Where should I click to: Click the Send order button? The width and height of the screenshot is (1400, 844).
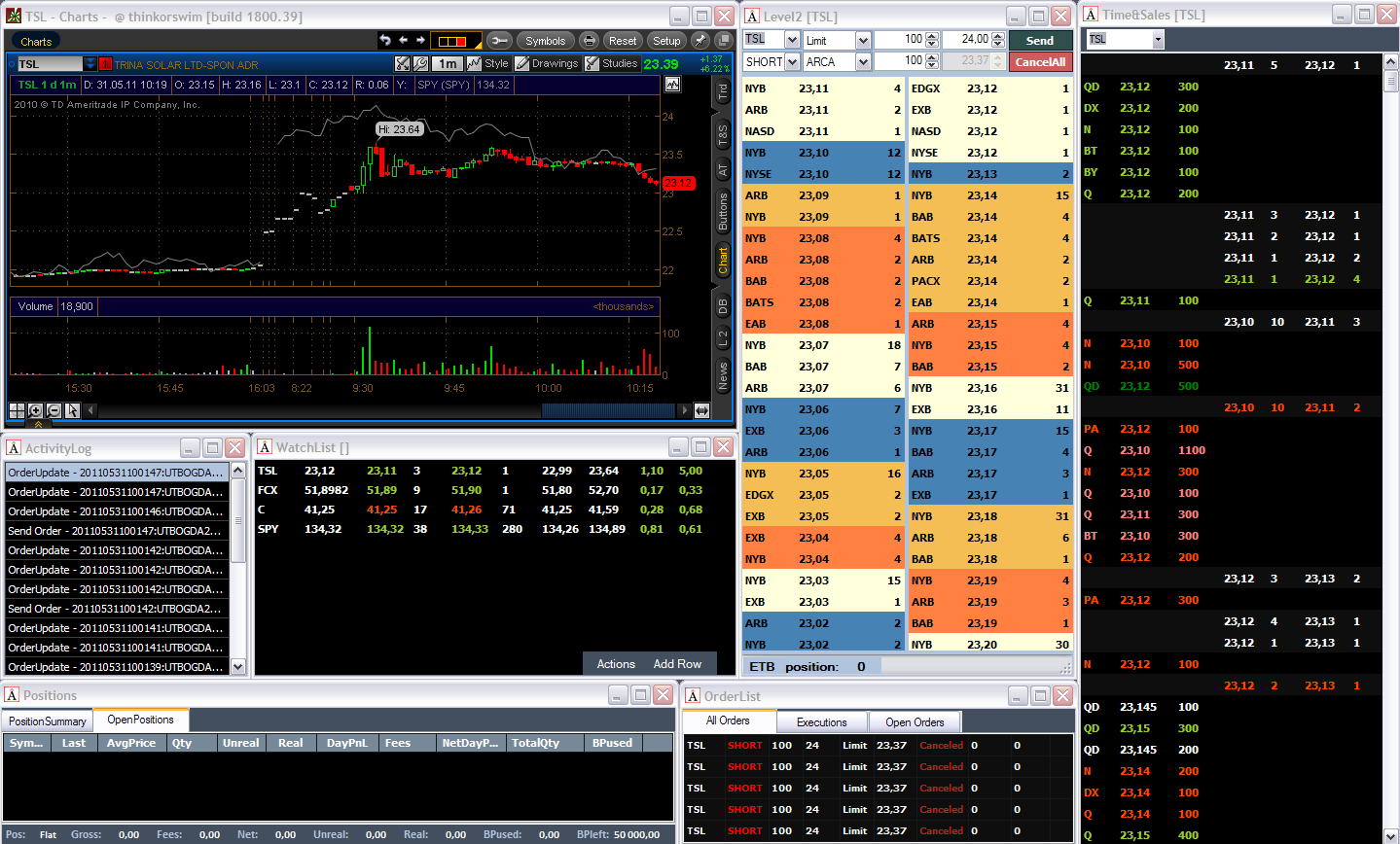pos(1040,41)
